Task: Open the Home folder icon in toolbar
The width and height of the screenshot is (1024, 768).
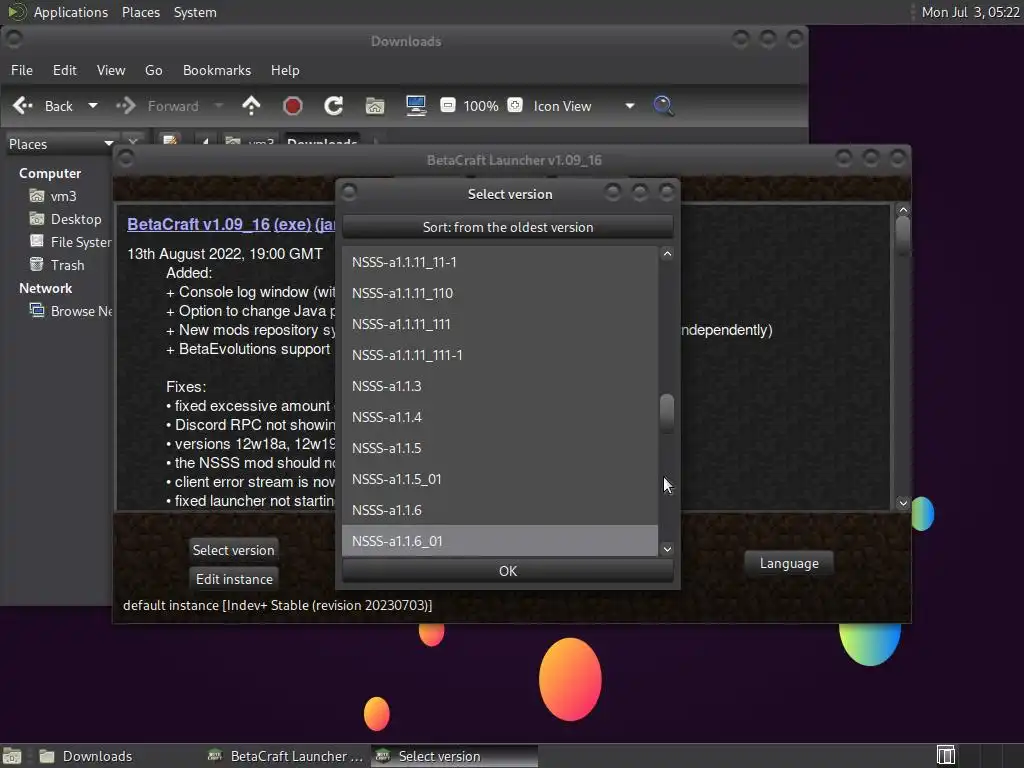Action: 375,106
